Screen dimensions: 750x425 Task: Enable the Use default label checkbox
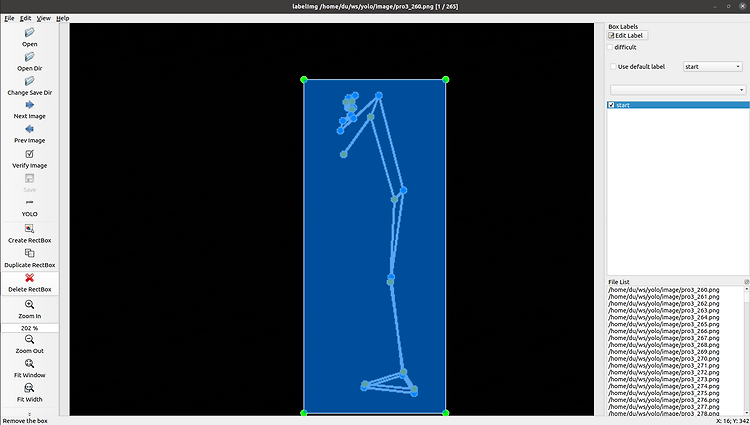[613, 66]
